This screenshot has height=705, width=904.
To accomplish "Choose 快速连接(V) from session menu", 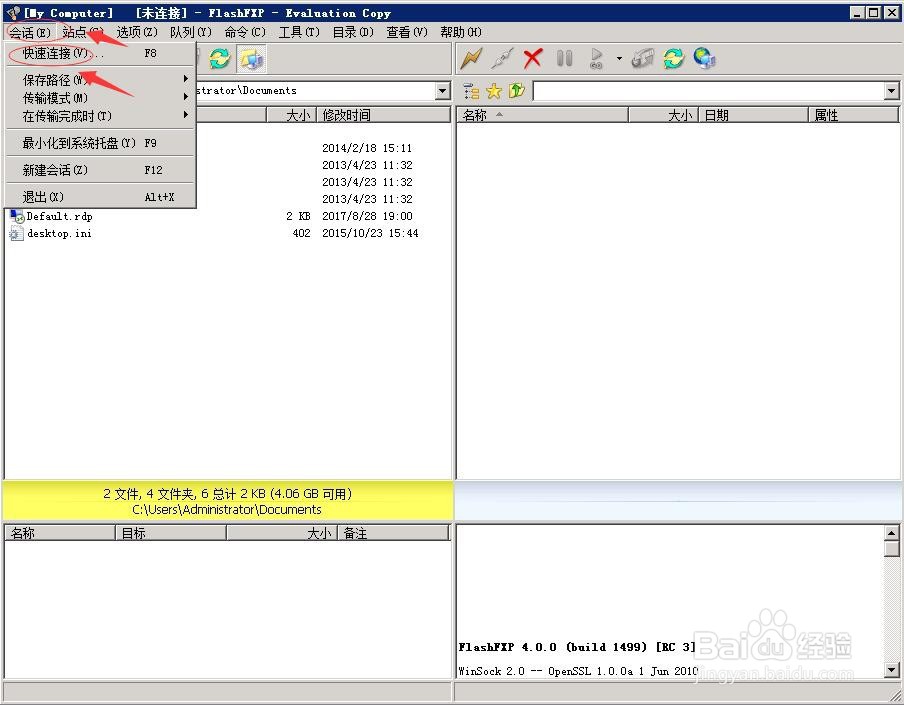I will (100, 54).
